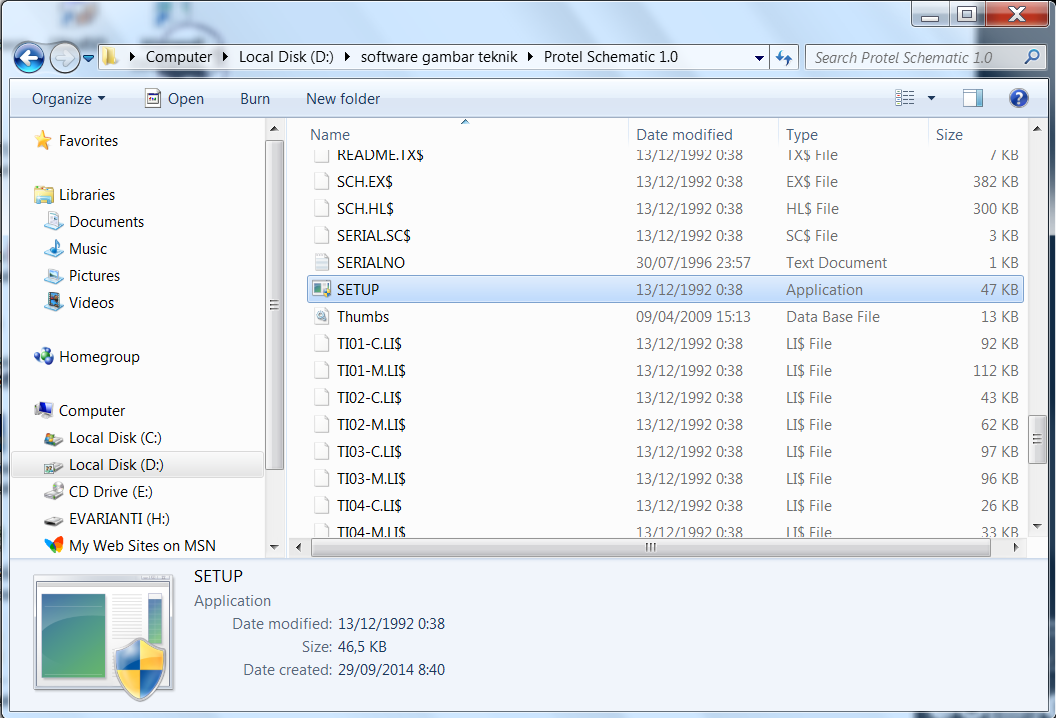Click Burn in the toolbar
Viewport: 1056px width, 718px height.
coord(255,99)
